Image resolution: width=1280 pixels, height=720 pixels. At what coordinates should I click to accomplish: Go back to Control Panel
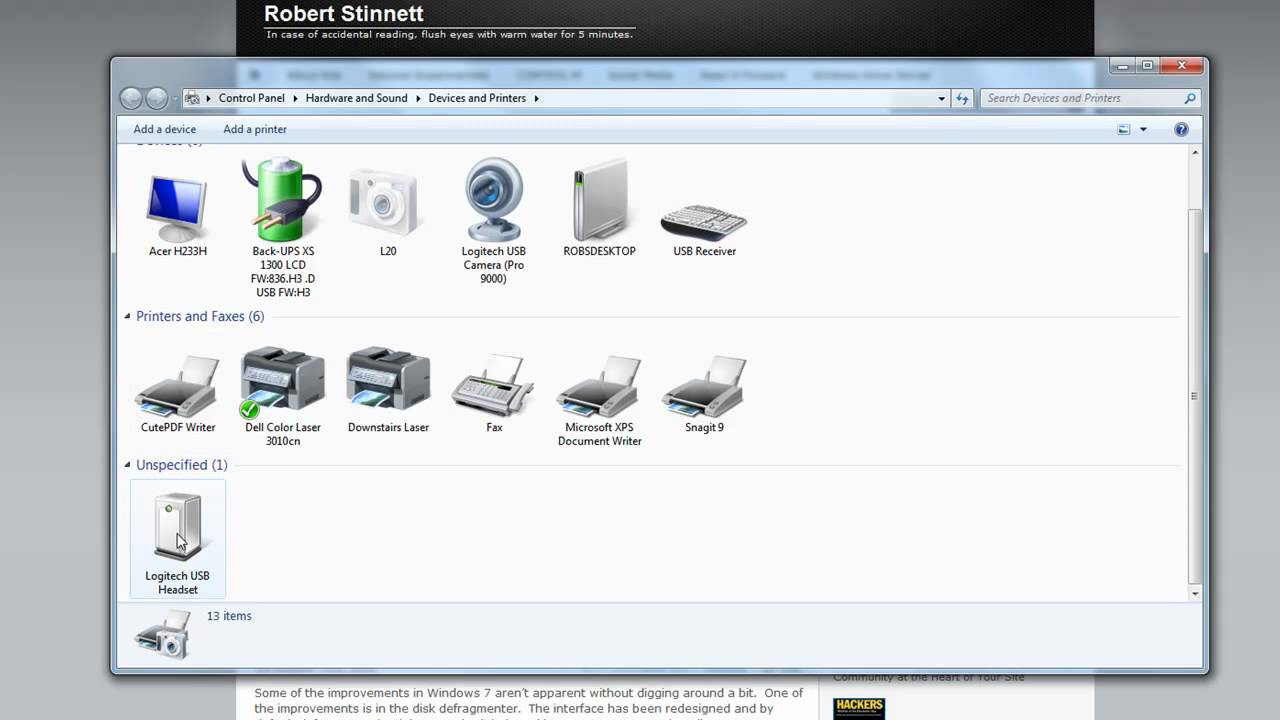click(x=251, y=98)
